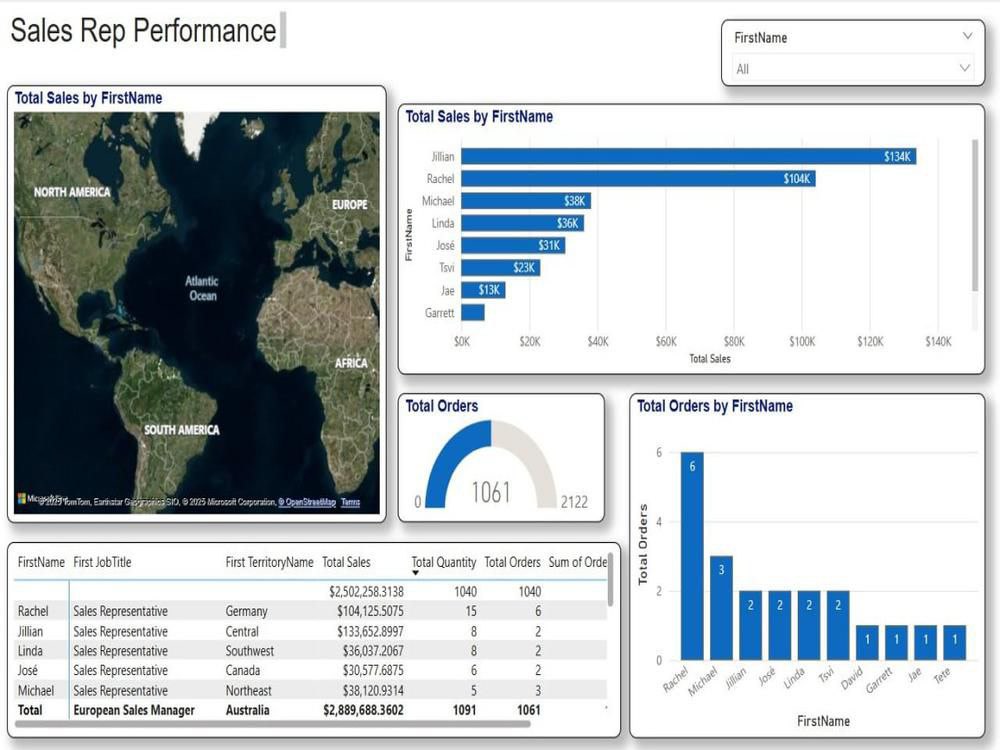Click Linda's $36K sales bar
Viewport: 1000px width, 750px height.
[522, 223]
